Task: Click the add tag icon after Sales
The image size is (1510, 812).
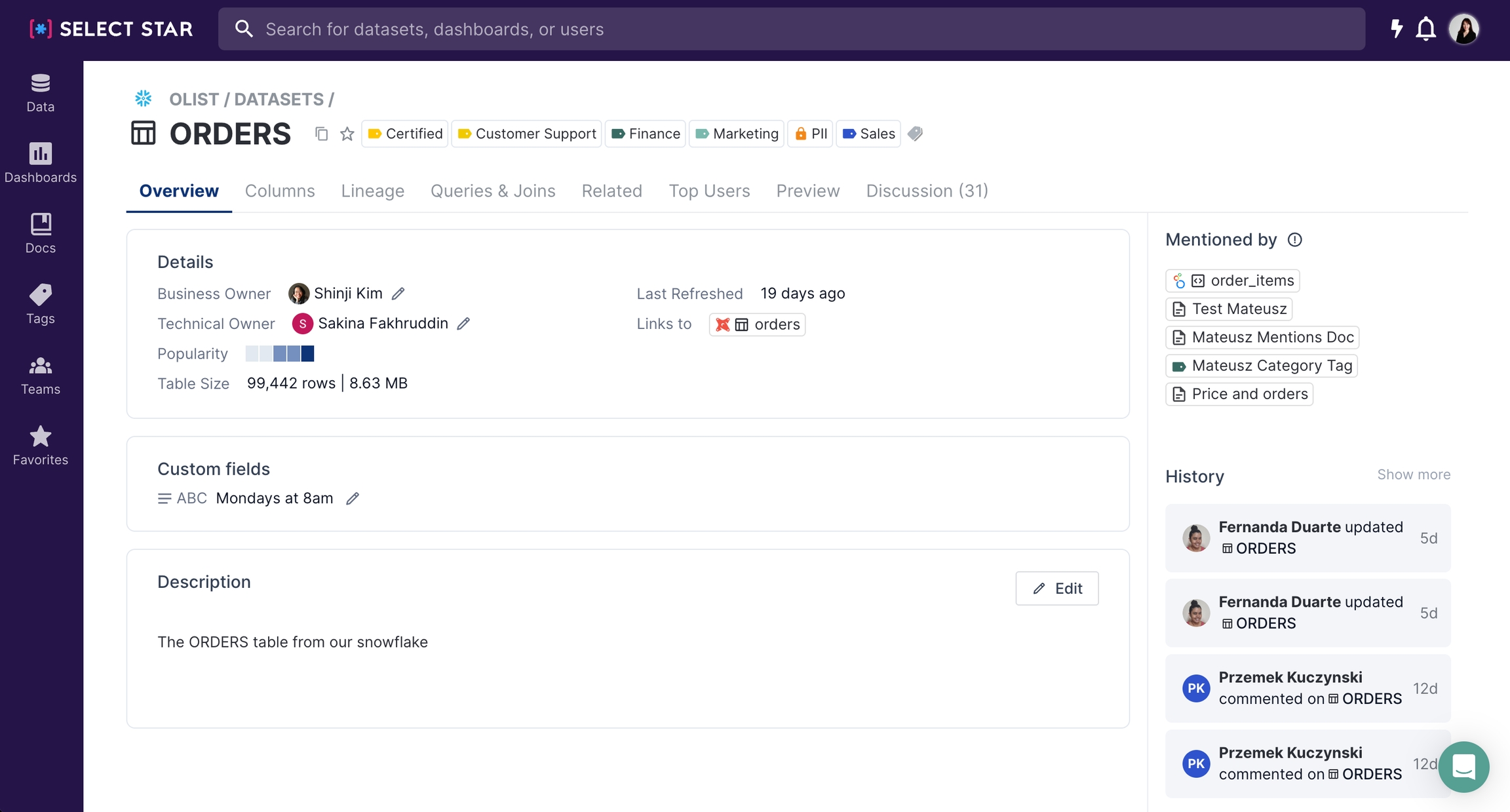Action: point(916,134)
